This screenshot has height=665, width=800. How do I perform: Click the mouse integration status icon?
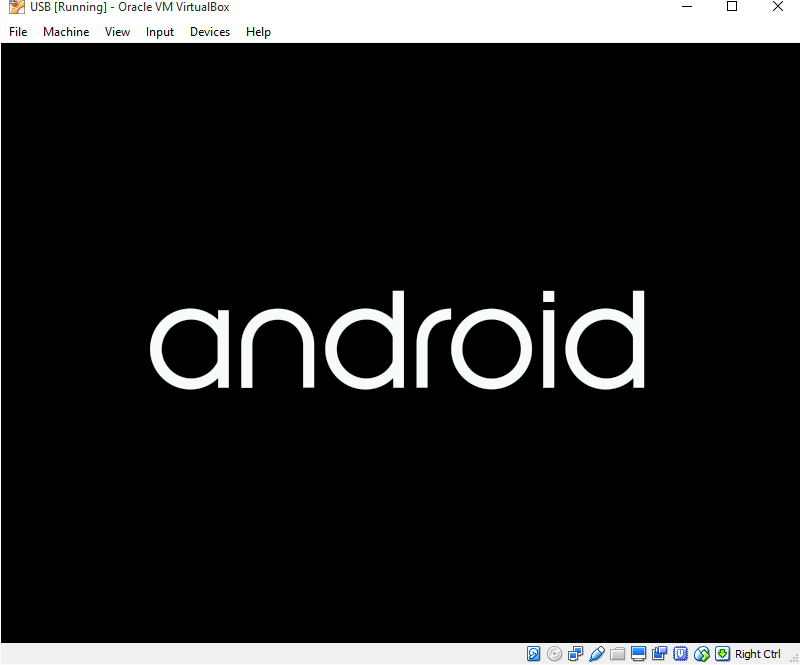pos(702,654)
